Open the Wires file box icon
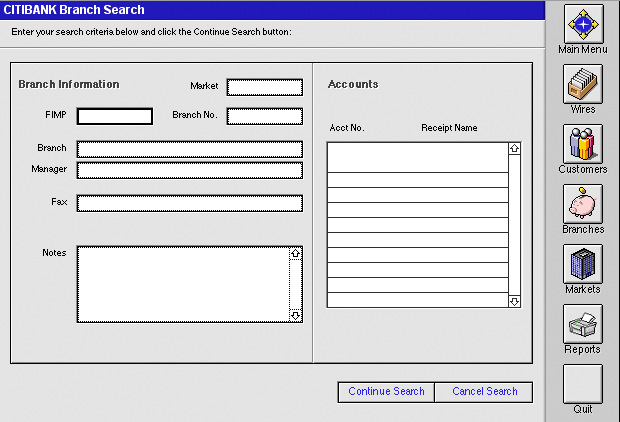This screenshot has width=620, height=422. 583,84
